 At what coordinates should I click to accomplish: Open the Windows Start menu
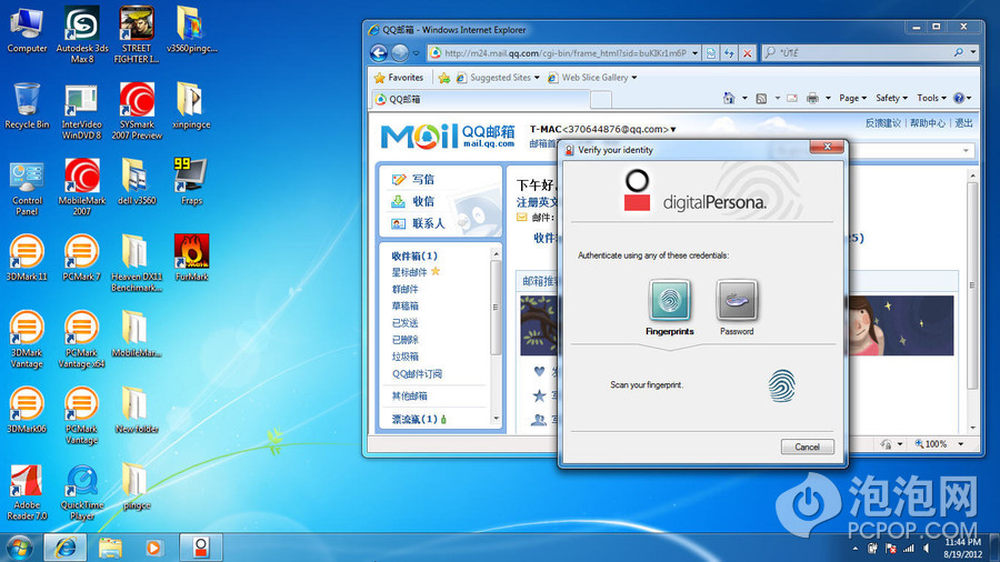(20, 547)
